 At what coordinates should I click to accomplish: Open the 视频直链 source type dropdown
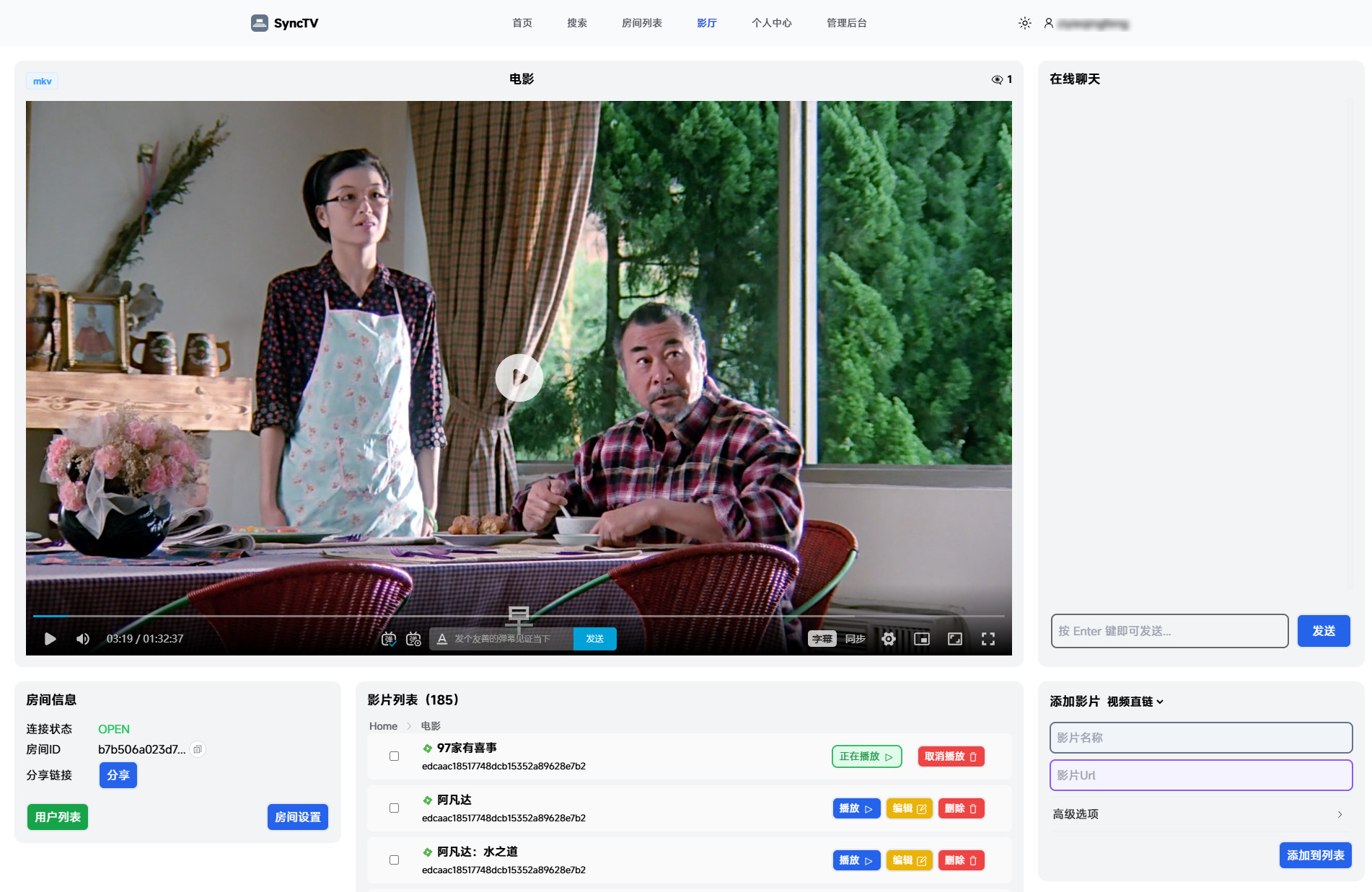(x=1135, y=702)
